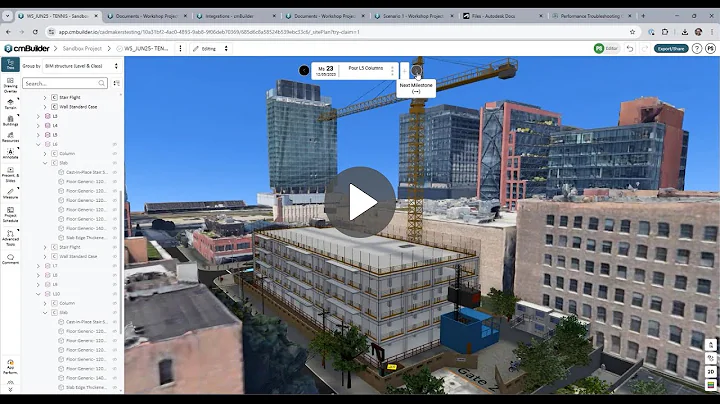Go to the Next Milestone button
Screen dimensions: 720x404
(x=416, y=70)
